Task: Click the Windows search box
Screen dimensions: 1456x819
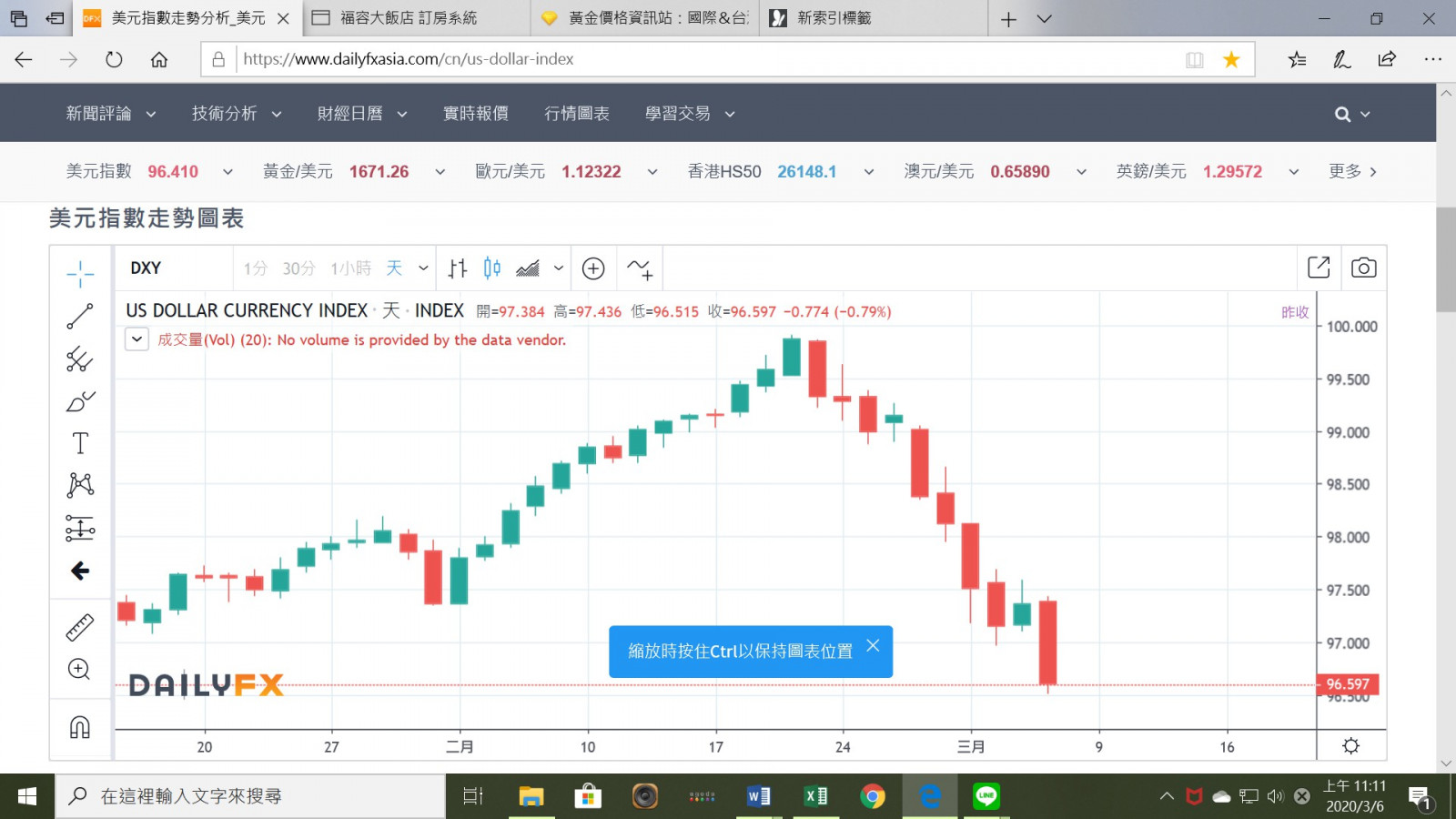Action: pyautogui.click(x=250, y=796)
